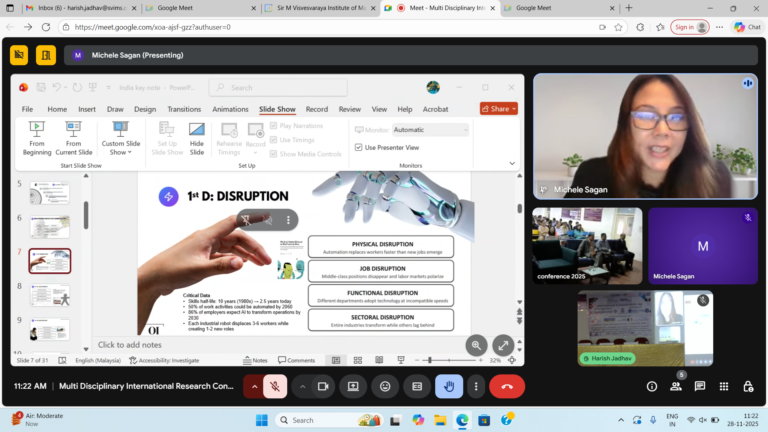Click the present screen icon in Meet
Screen dimensions: 768x432
[x=353, y=386]
